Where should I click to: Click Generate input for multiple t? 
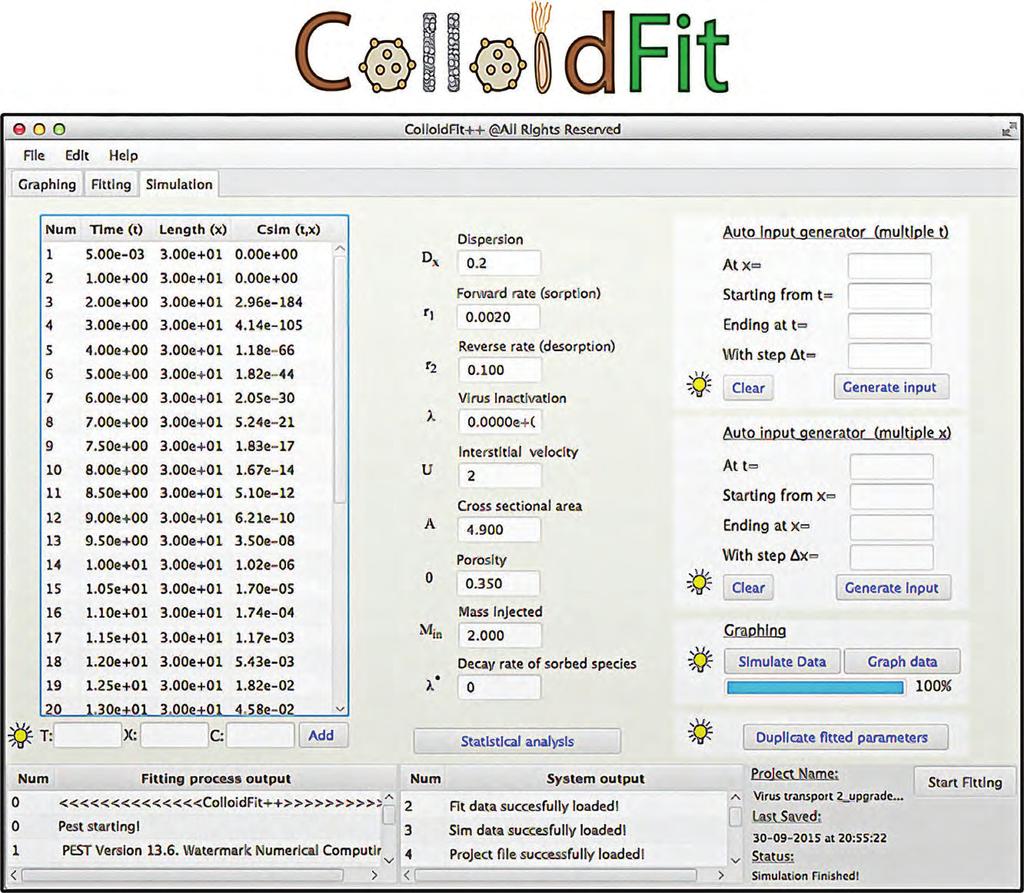pyautogui.click(x=890, y=387)
